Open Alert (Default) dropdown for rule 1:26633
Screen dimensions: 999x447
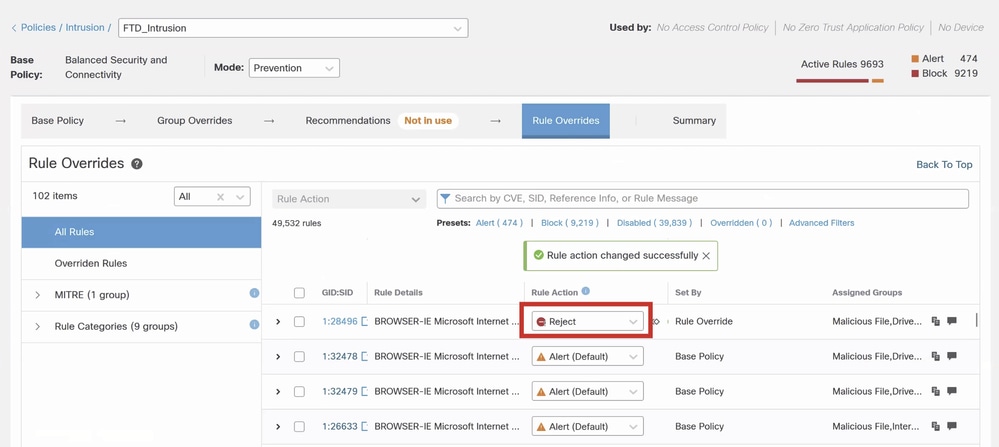click(x=587, y=427)
